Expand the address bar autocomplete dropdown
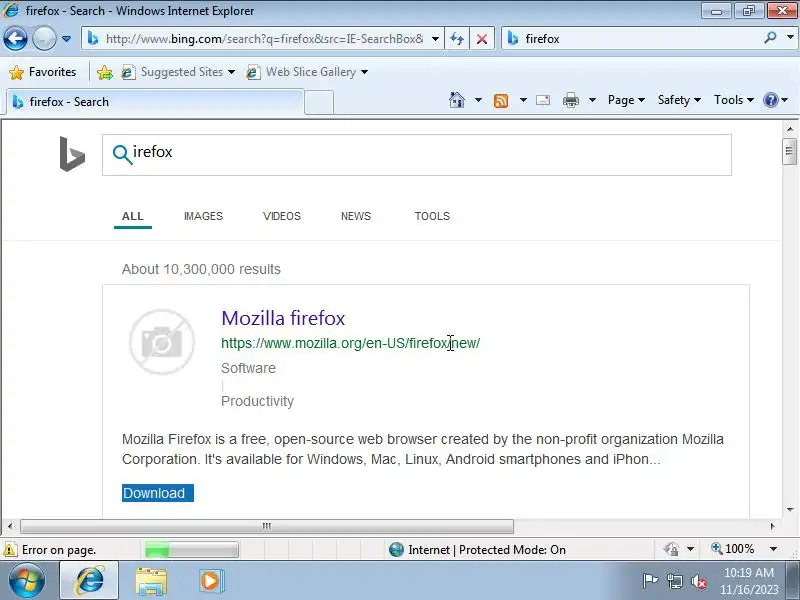This screenshot has width=800, height=600. point(435,39)
